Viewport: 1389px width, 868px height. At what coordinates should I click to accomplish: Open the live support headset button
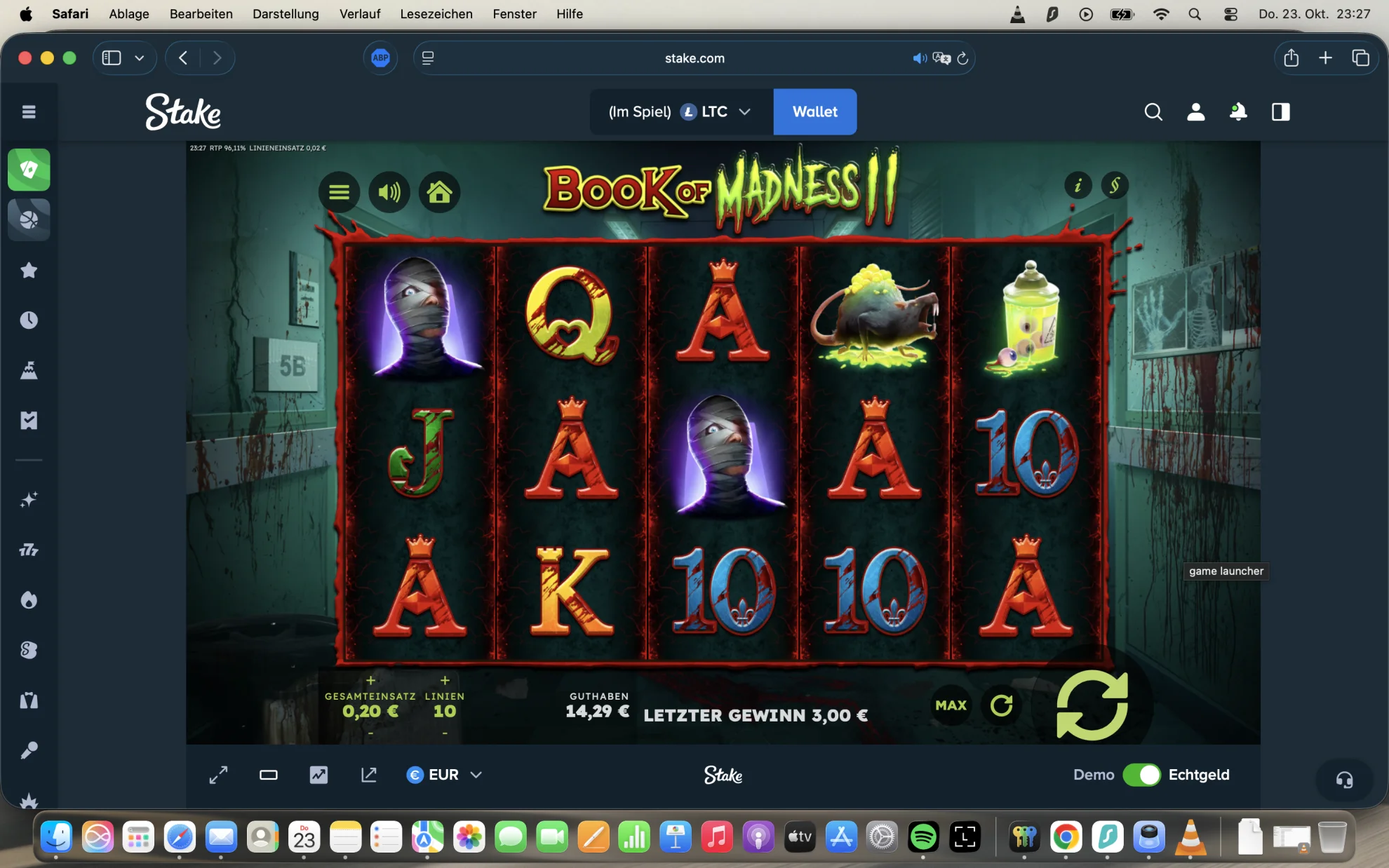click(x=1344, y=780)
